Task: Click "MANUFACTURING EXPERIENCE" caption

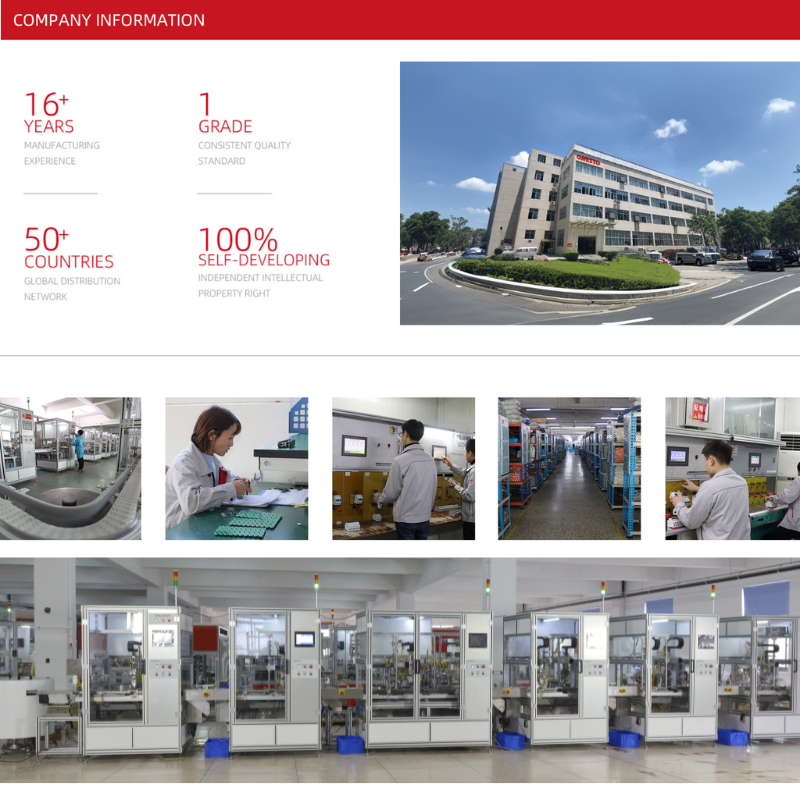Action: pyautogui.click(x=62, y=153)
